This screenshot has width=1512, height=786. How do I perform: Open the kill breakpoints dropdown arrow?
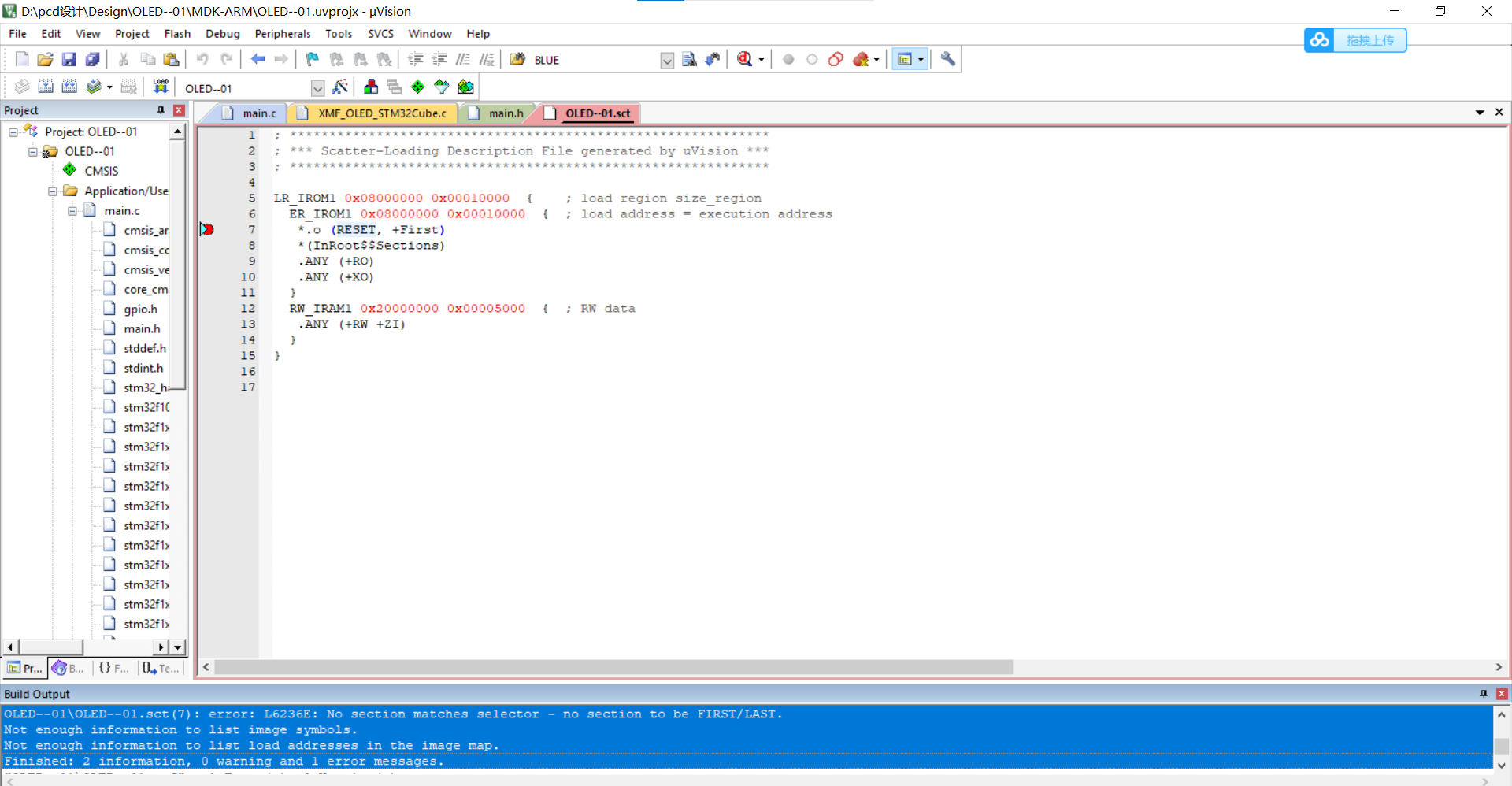(876, 60)
